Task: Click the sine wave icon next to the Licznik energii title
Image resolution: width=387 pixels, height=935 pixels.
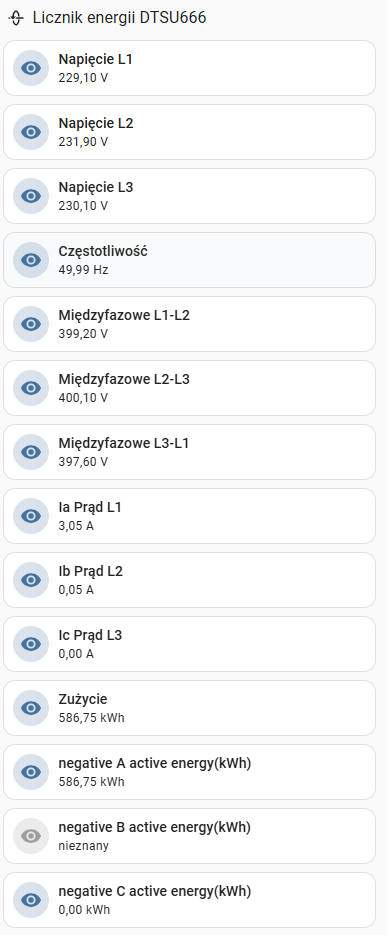Action: pyautogui.click(x=17, y=18)
